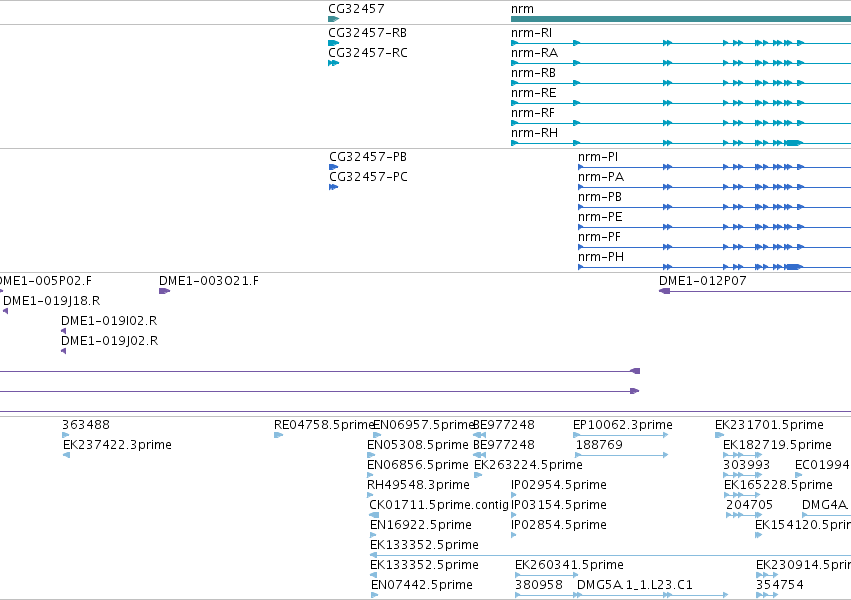Click the EN05308.5prime label

coord(418,445)
